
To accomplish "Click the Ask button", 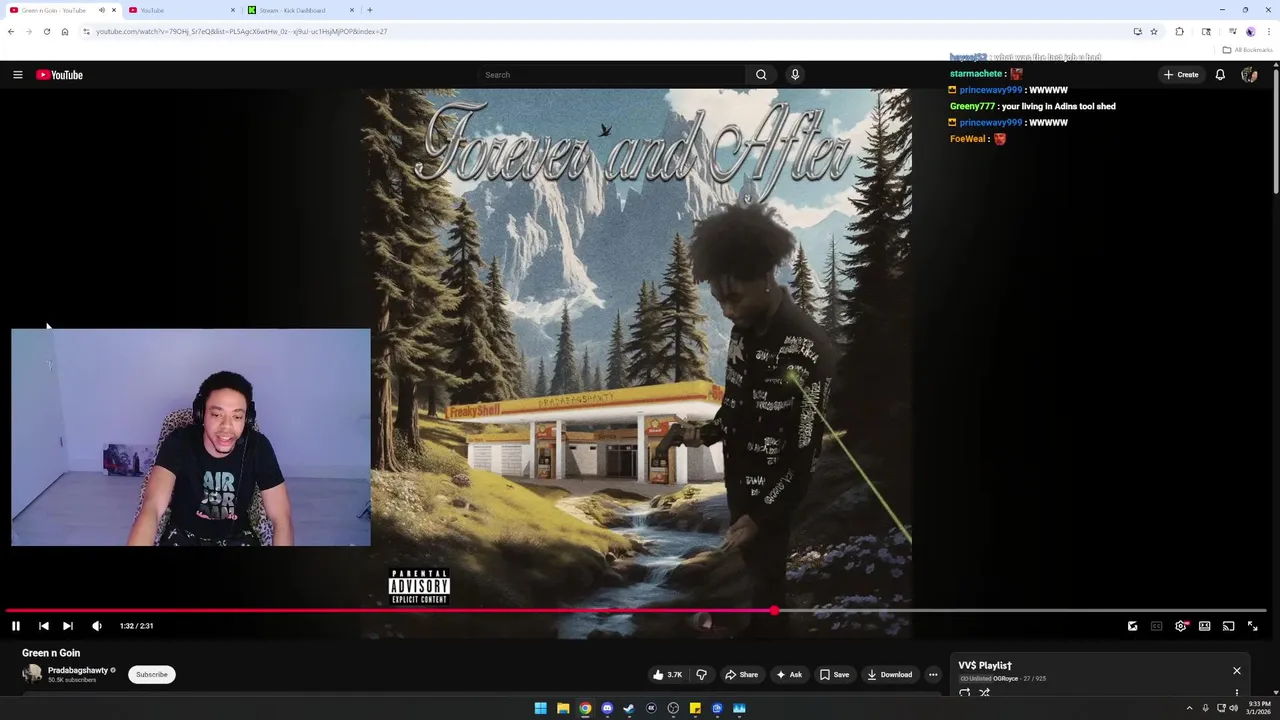I will pyautogui.click(x=790, y=675).
